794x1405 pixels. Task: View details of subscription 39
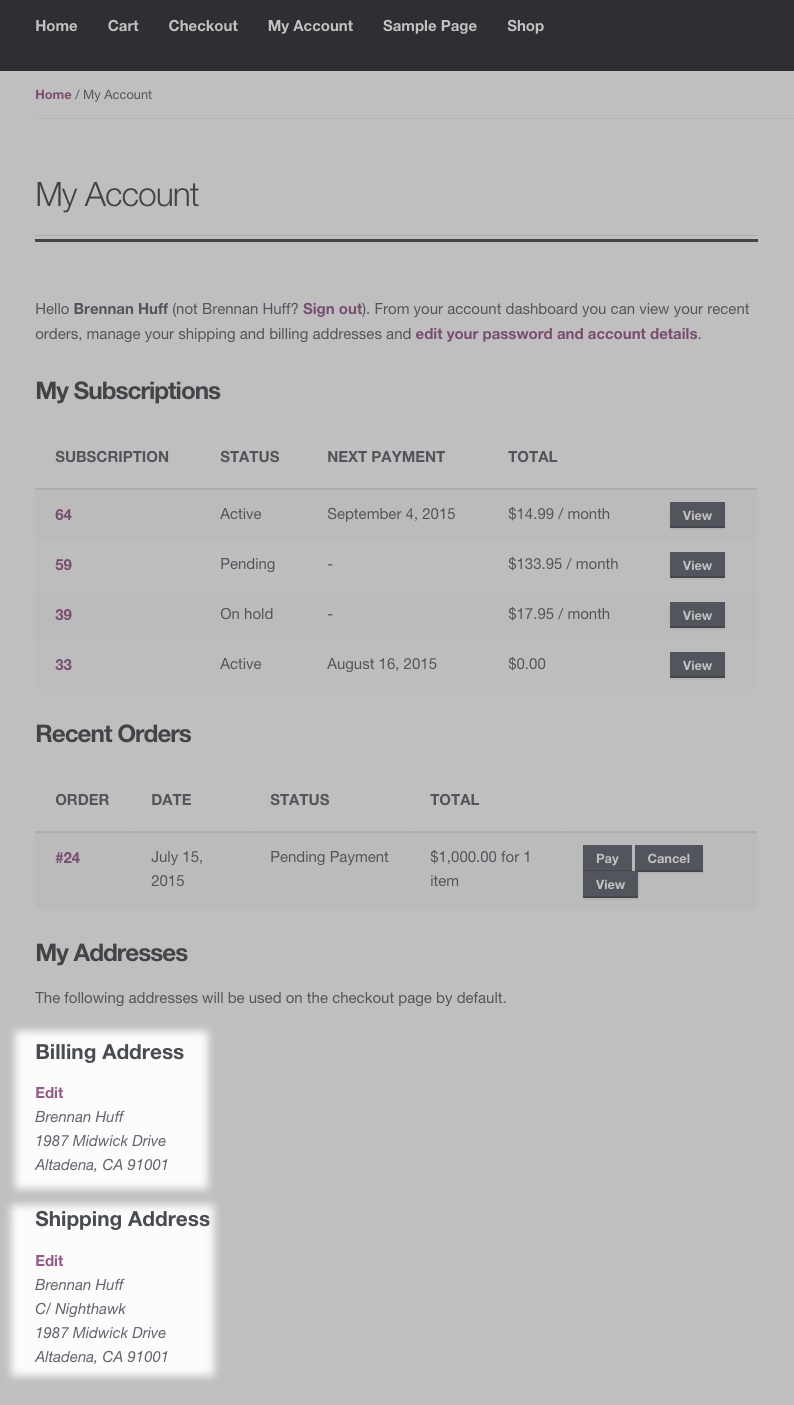pyautogui.click(x=63, y=614)
